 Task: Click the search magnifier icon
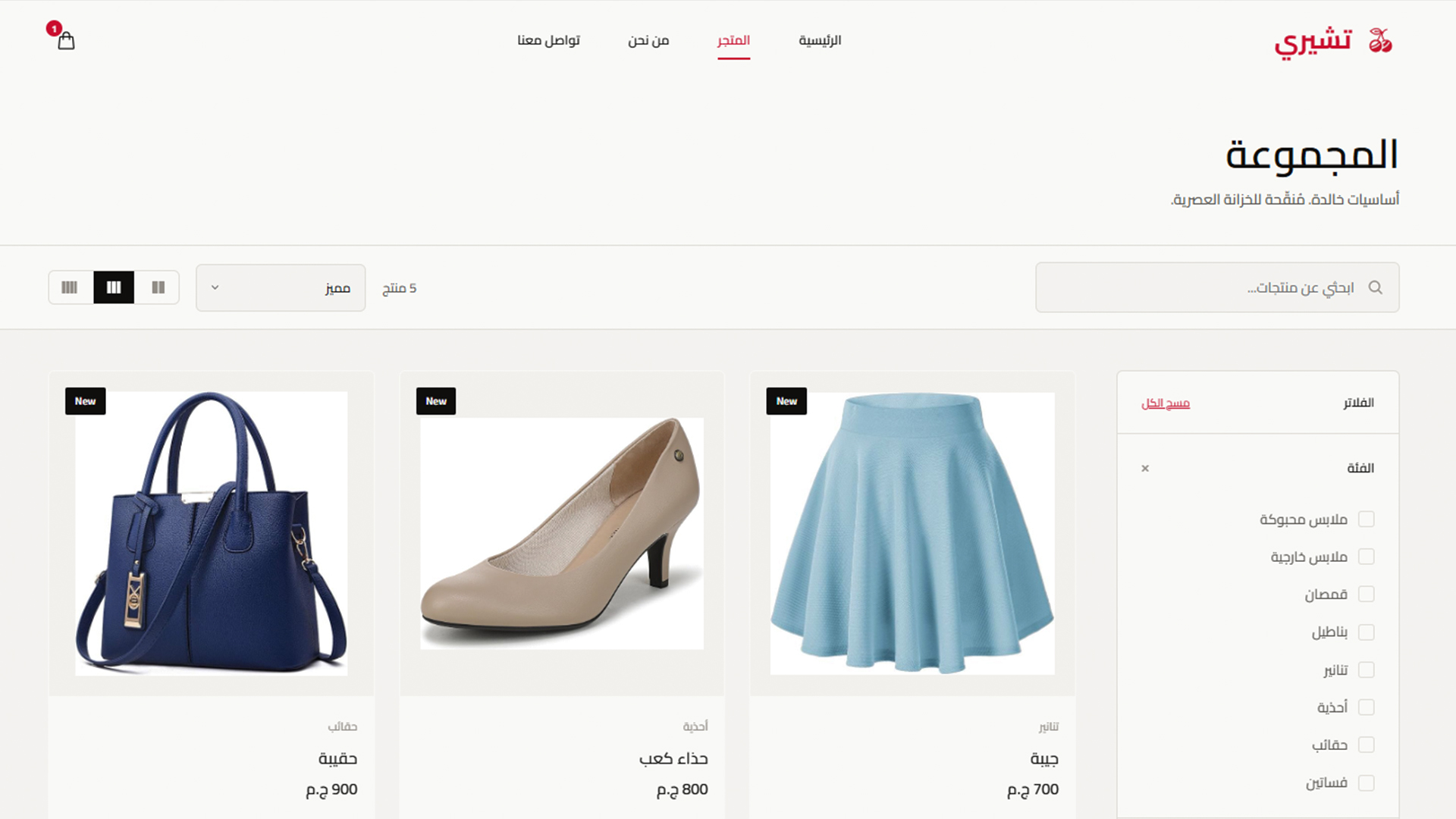(x=1375, y=287)
